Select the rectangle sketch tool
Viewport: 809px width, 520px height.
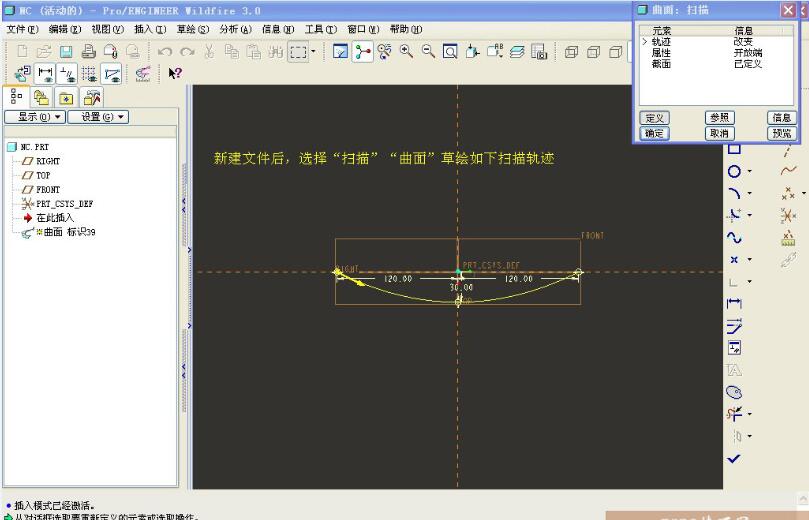point(734,150)
